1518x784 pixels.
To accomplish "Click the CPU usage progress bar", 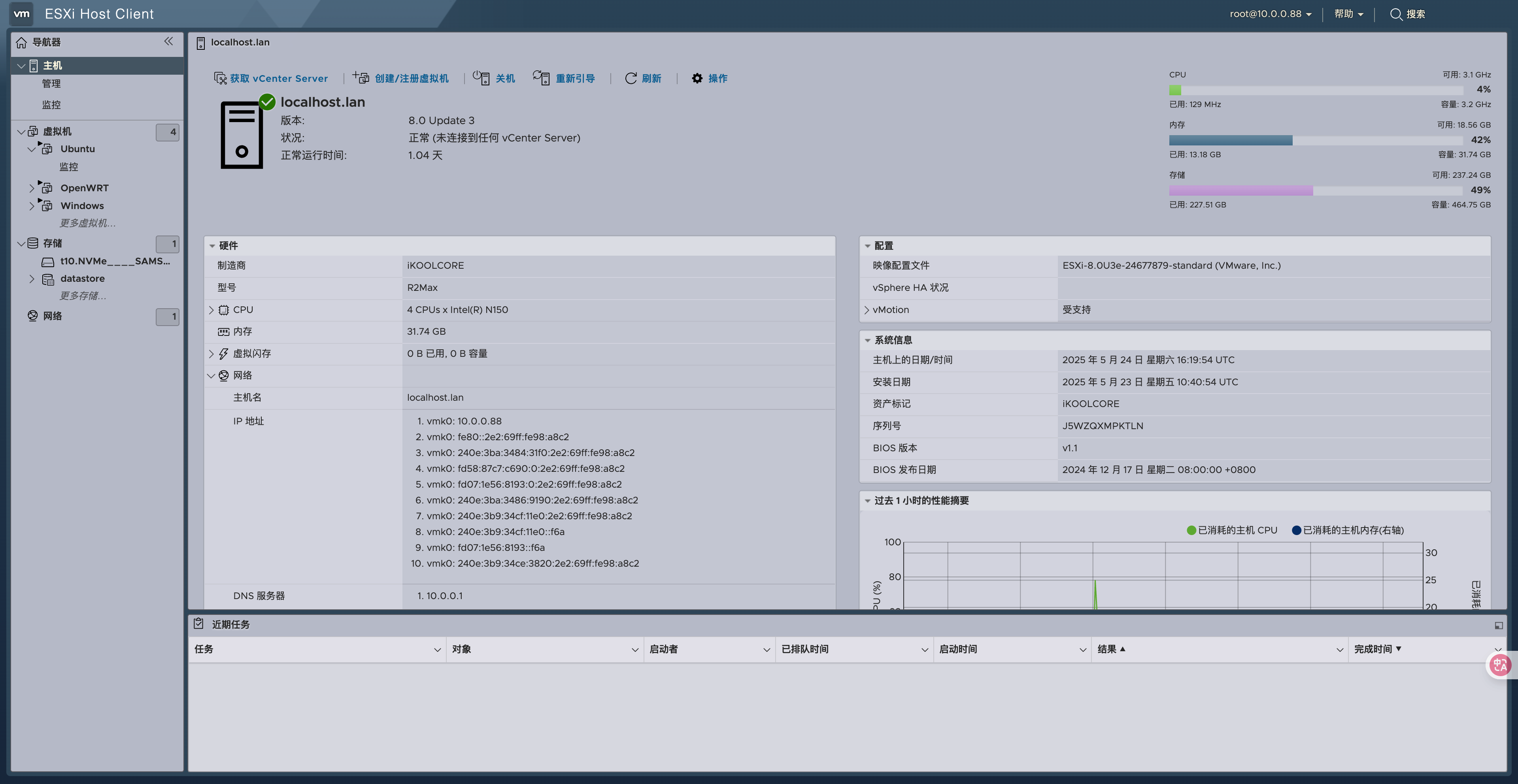I will [x=1316, y=90].
